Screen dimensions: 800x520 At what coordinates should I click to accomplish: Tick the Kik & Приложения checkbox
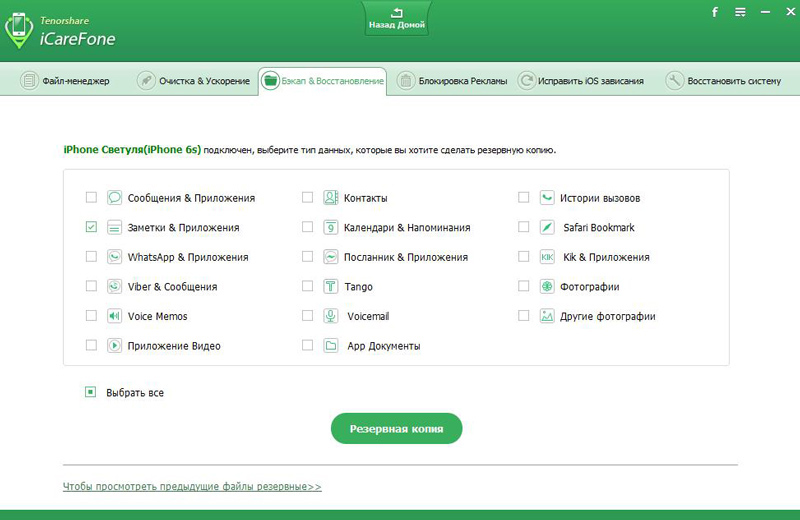pyautogui.click(x=523, y=256)
